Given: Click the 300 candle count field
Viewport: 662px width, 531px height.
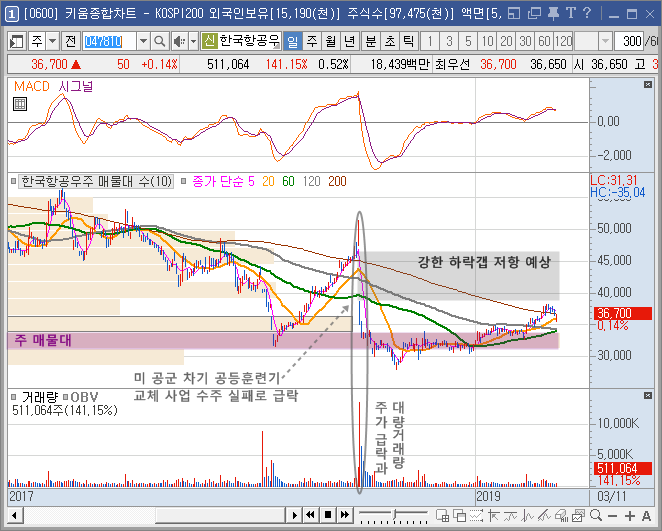Looking at the screenshot, I should point(629,41).
